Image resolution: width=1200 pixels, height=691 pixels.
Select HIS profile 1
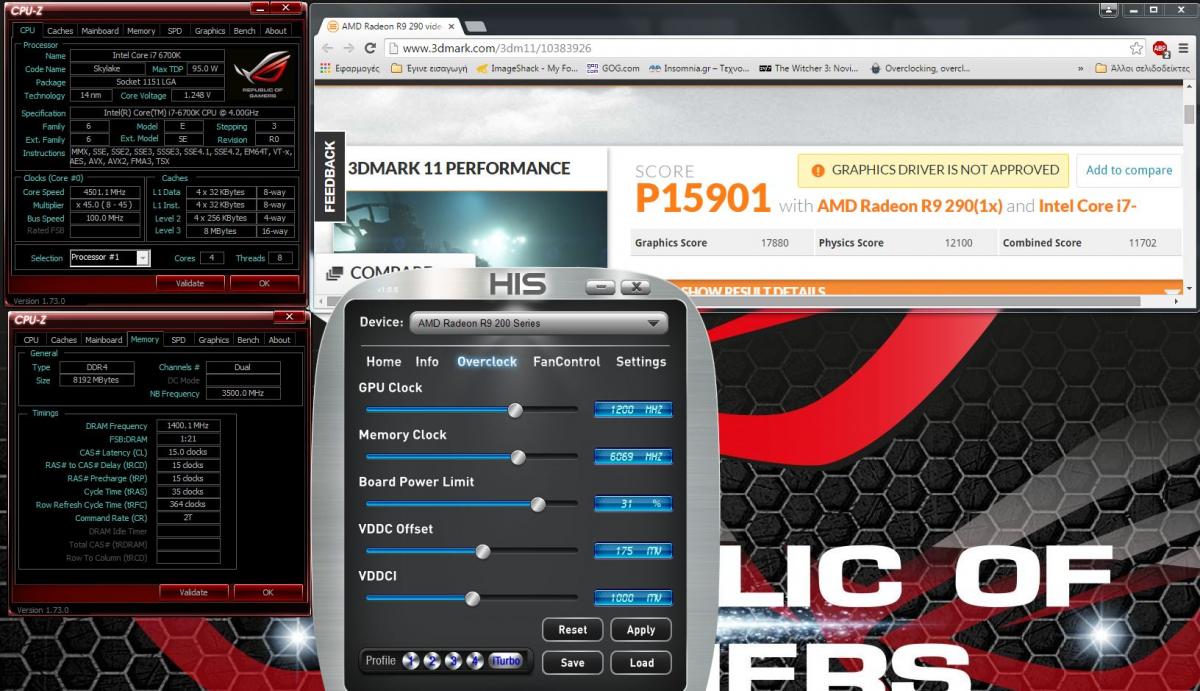point(410,661)
